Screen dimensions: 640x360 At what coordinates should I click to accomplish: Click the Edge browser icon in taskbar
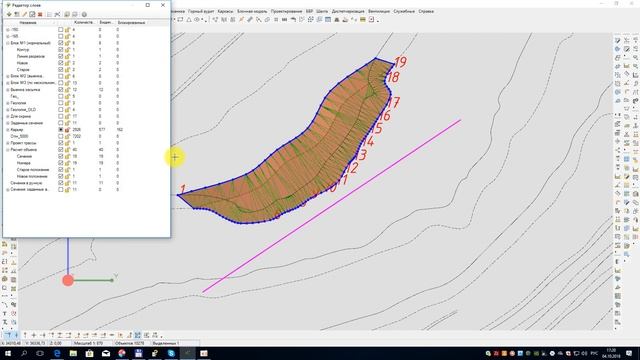coord(57,353)
